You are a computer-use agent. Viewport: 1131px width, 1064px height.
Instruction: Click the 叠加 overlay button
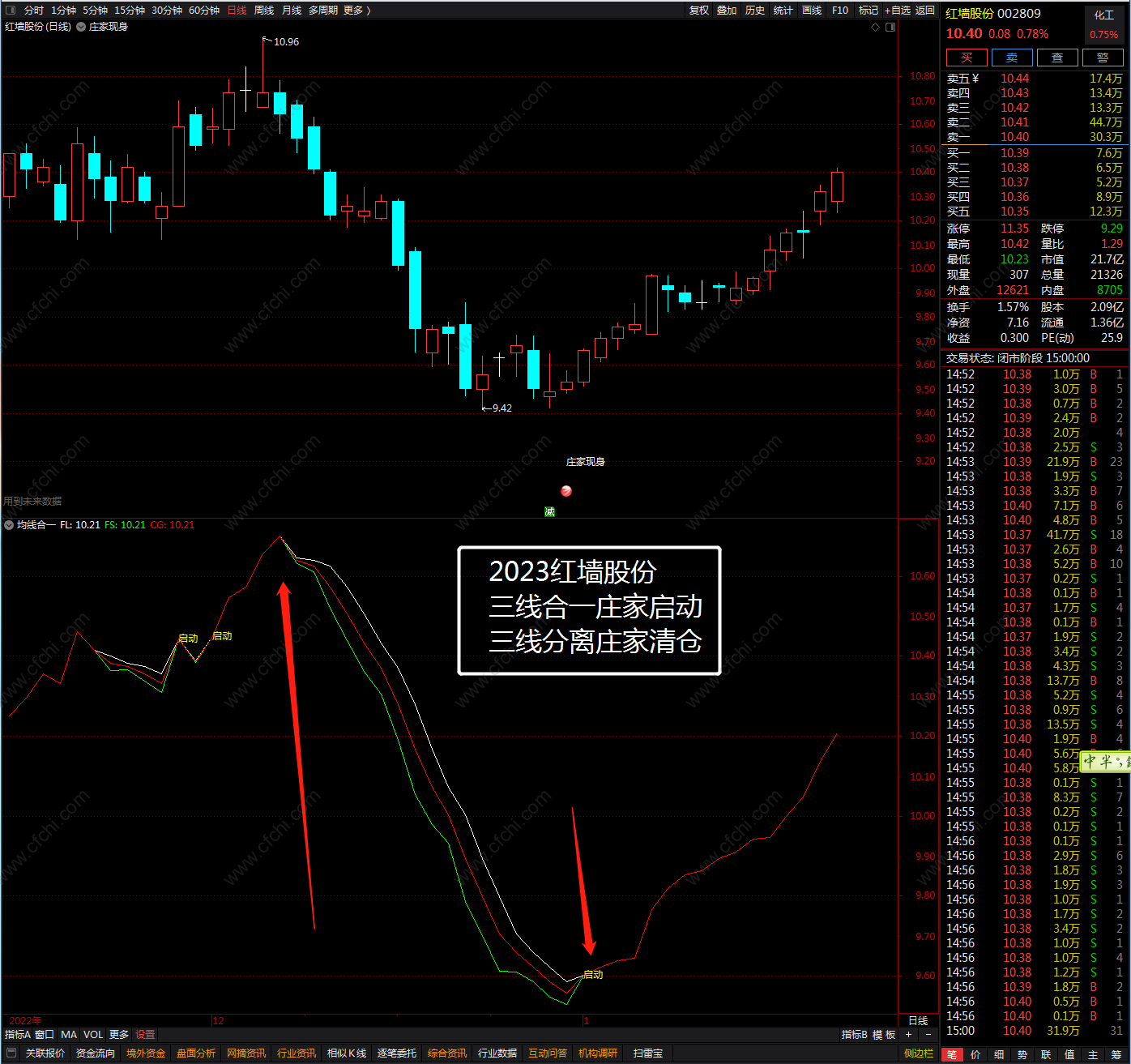(727, 11)
